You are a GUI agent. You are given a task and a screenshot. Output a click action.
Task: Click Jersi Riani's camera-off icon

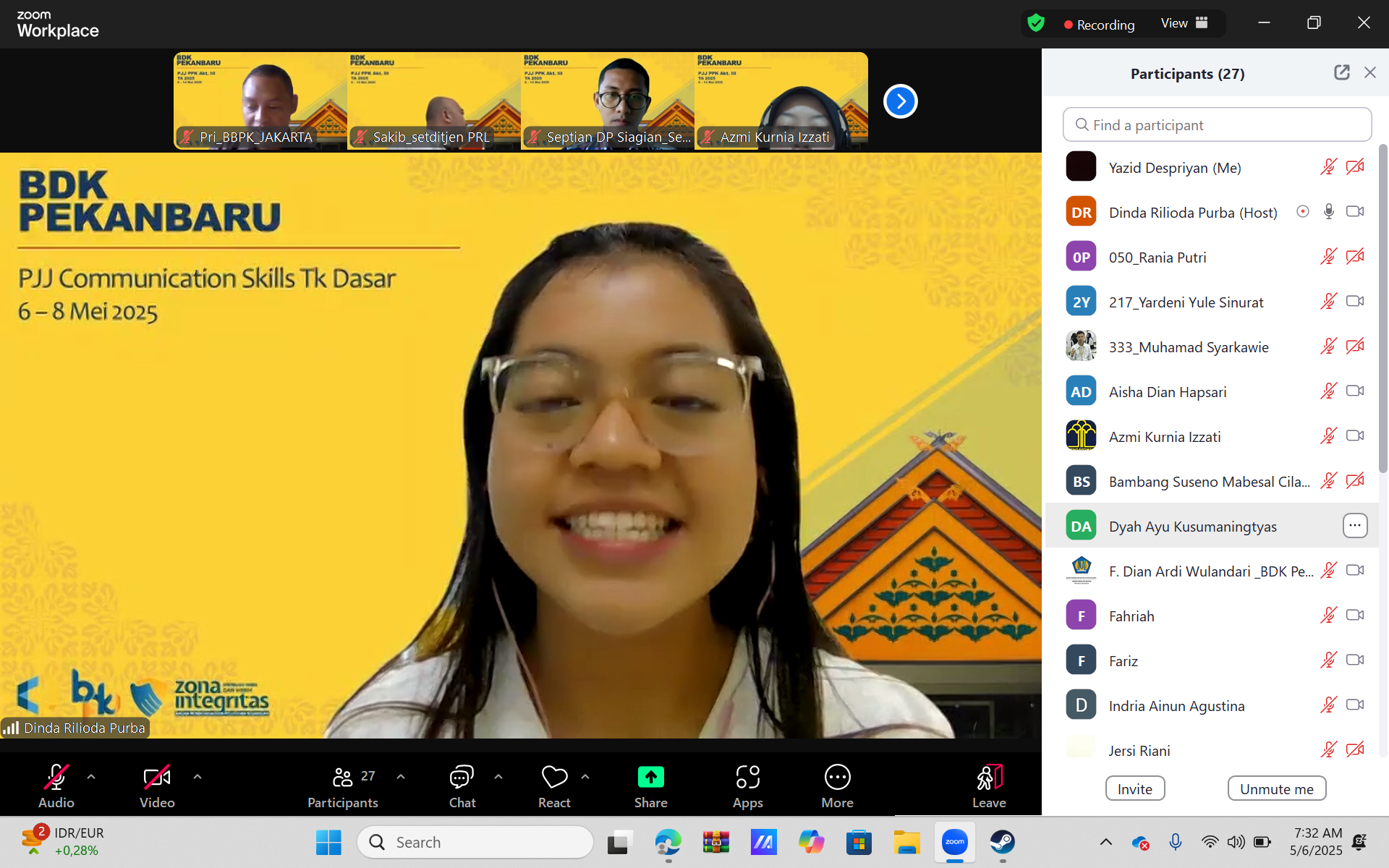(1355, 750)
